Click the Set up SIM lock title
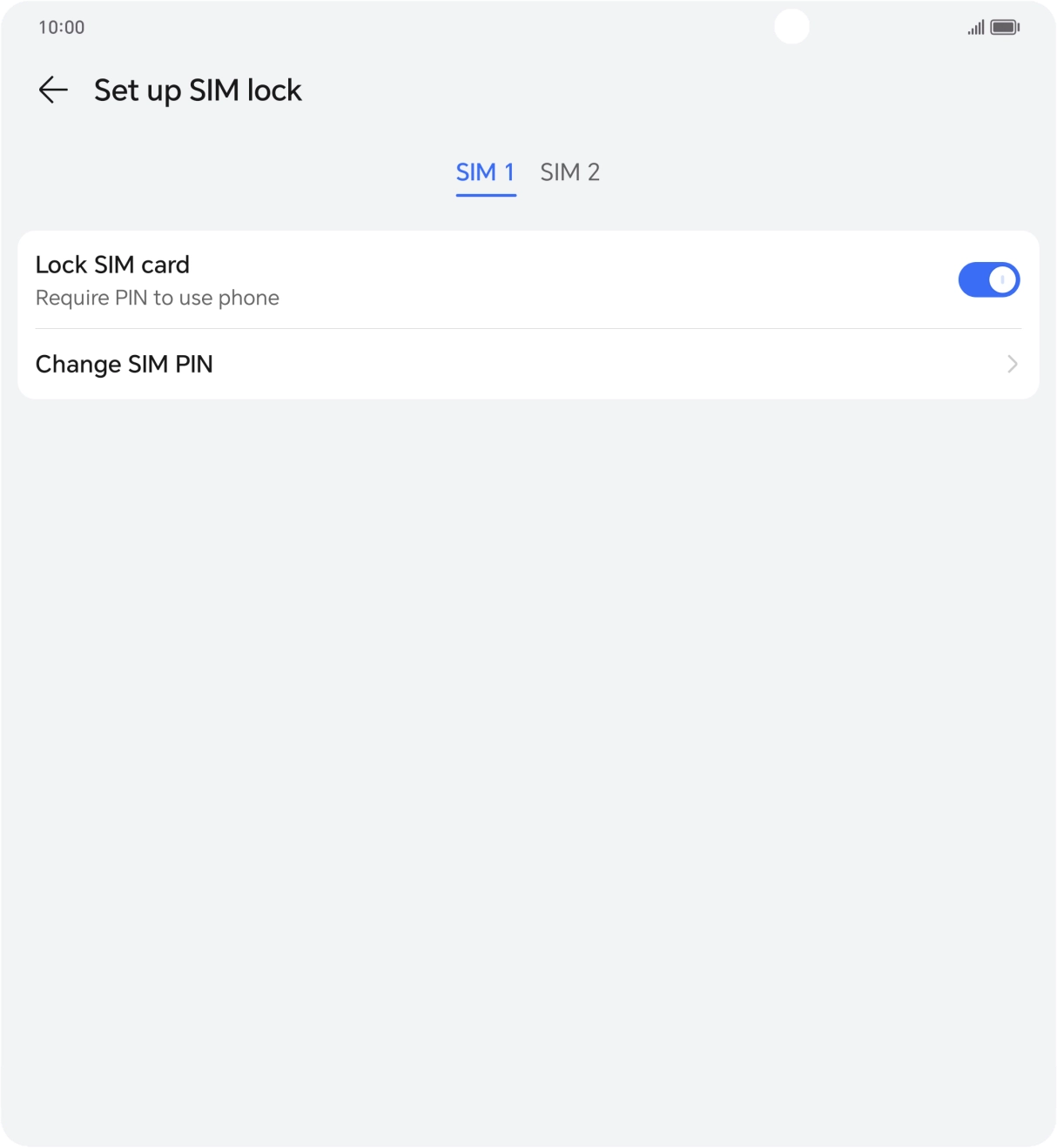 [x=199, y=90]
